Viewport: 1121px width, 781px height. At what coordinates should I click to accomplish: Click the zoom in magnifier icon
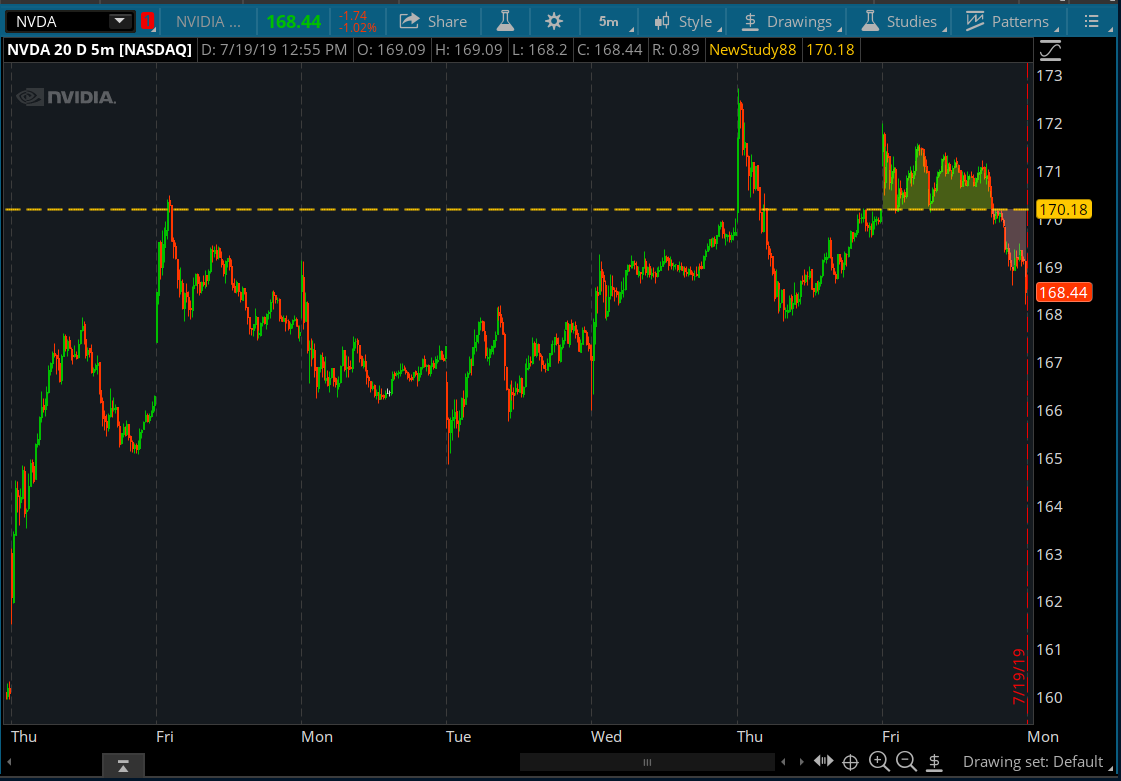(879, 762)
